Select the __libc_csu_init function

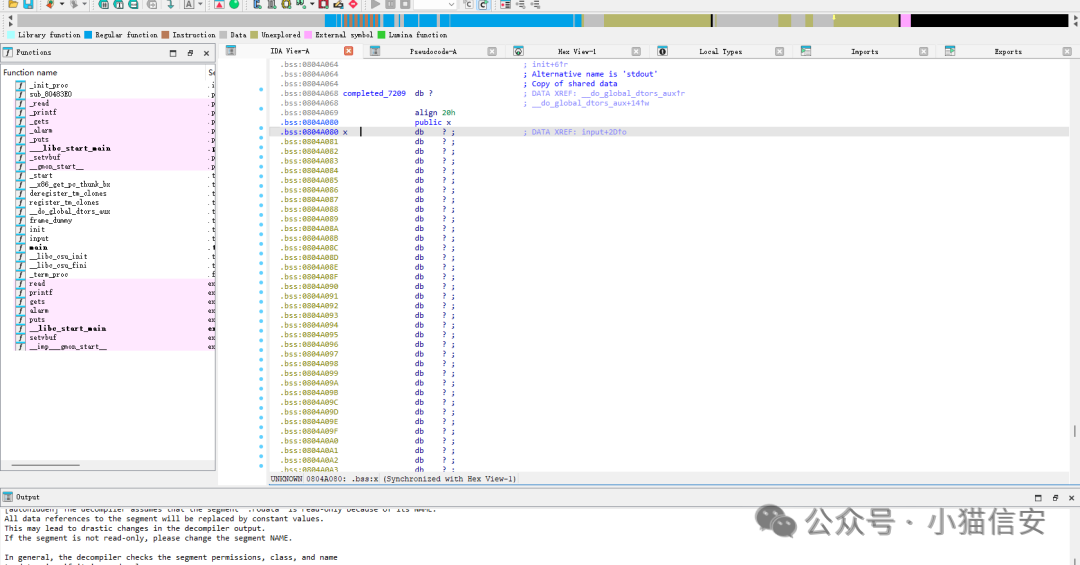114,256
